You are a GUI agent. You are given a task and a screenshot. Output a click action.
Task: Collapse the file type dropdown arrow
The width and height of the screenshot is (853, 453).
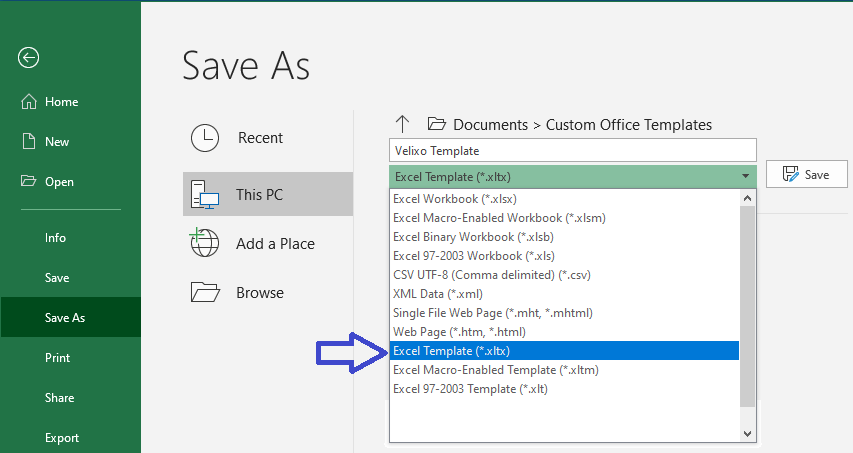tap(745, 176)
